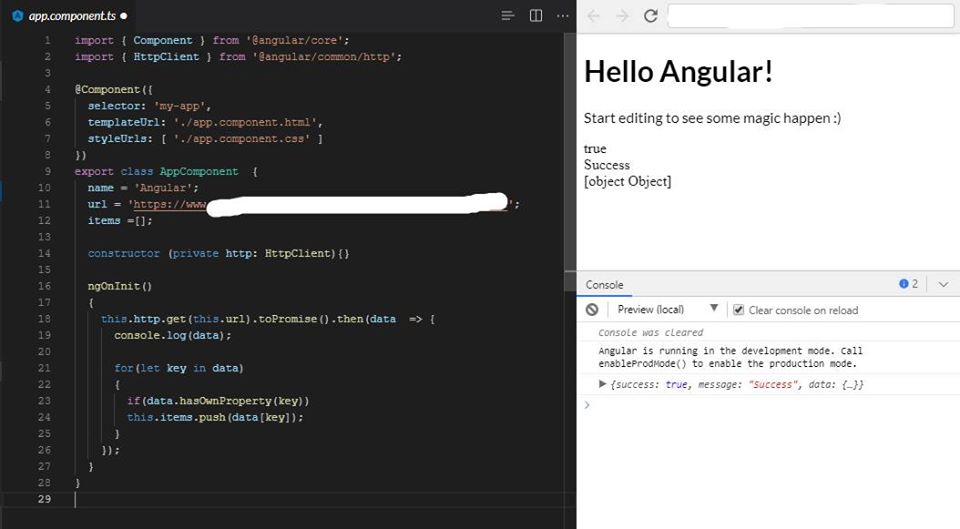Toggle Clear console on reload checkbox
Viewport: 960px width, 529px height.
point(738,310)
